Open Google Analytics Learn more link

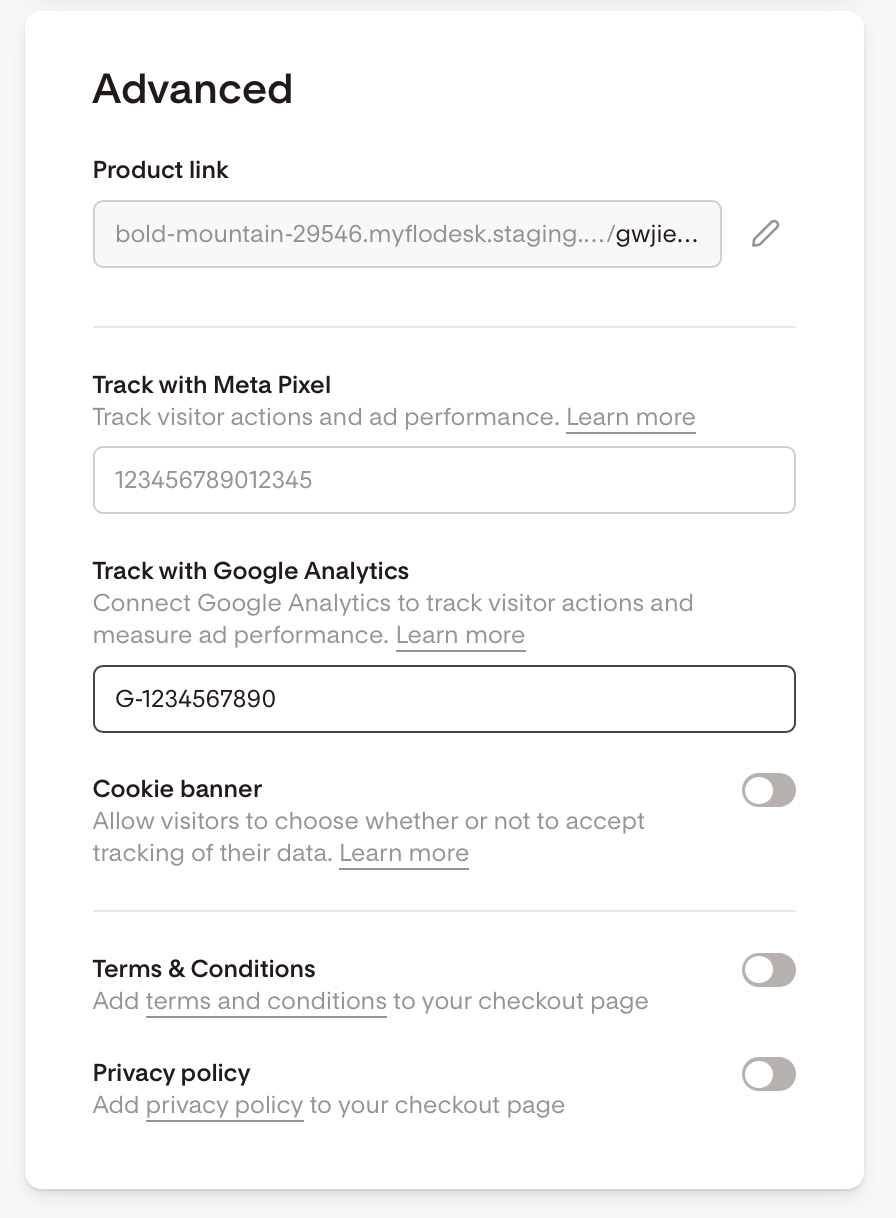pyautogui.click(x=460, y=635)
